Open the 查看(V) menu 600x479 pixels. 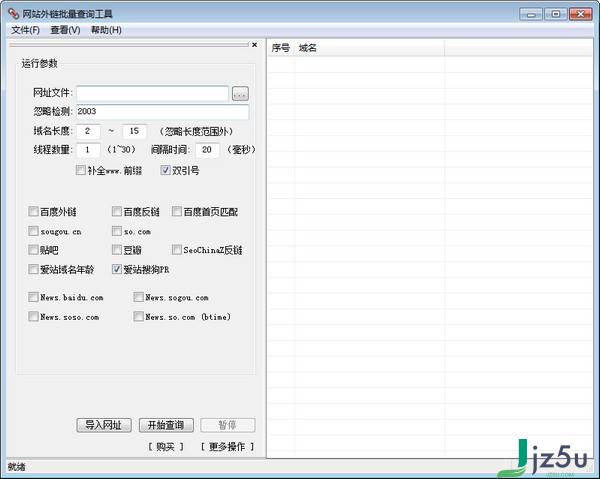pos(65,30)
